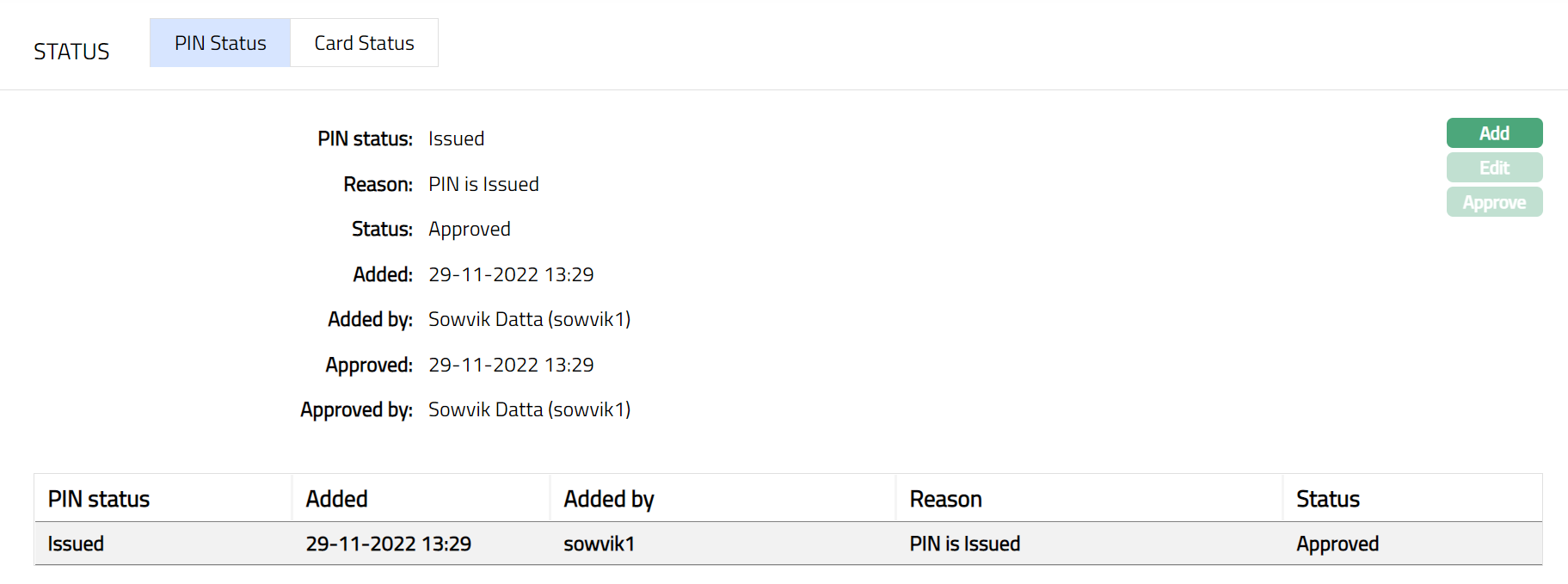The height and width of the screenshot is (584, 1568).
Task: Click sowvik1 in the table row
Action: coord(600,544)
